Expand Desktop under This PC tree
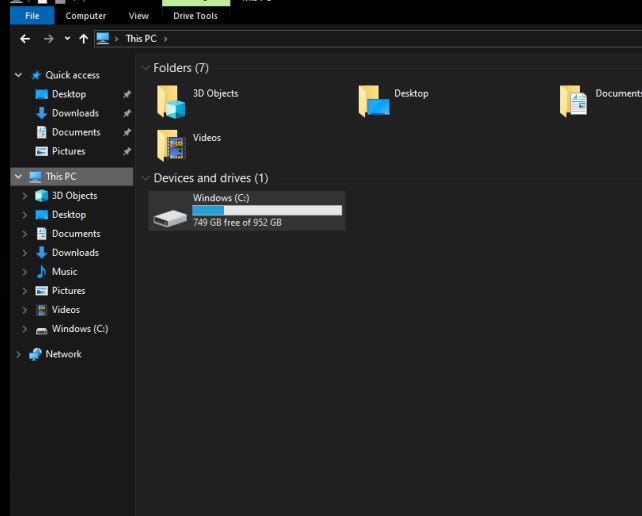The height and width of the screenshot is (516, 642). tap(25, 215)
